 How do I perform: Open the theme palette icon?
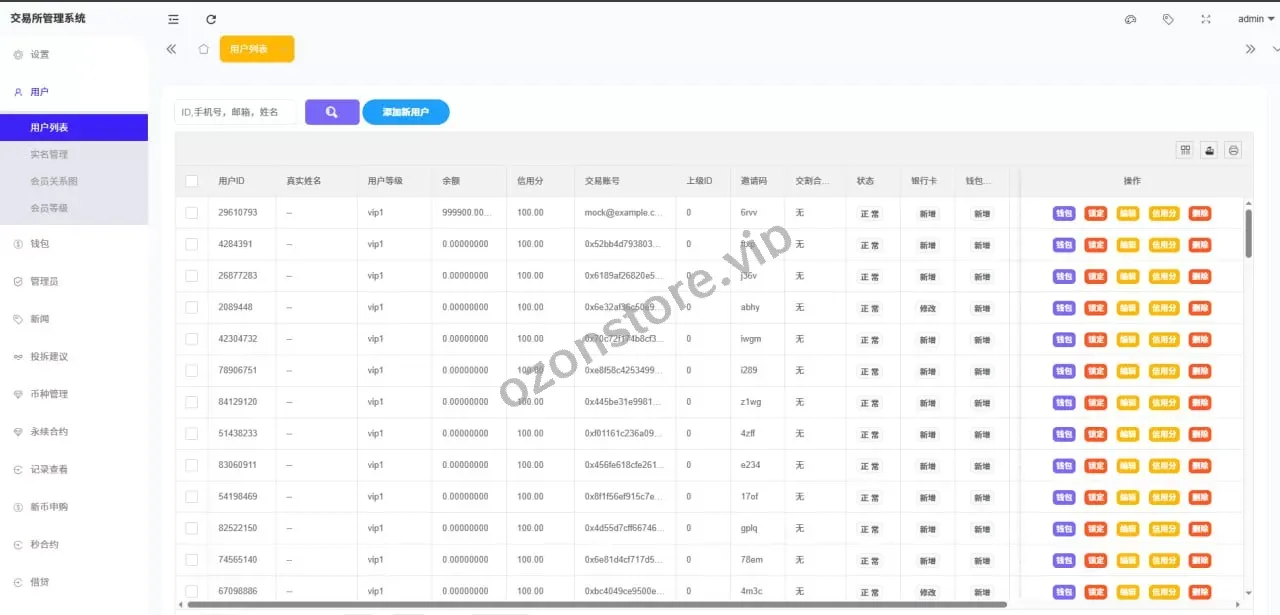(x=1131, y=19)
